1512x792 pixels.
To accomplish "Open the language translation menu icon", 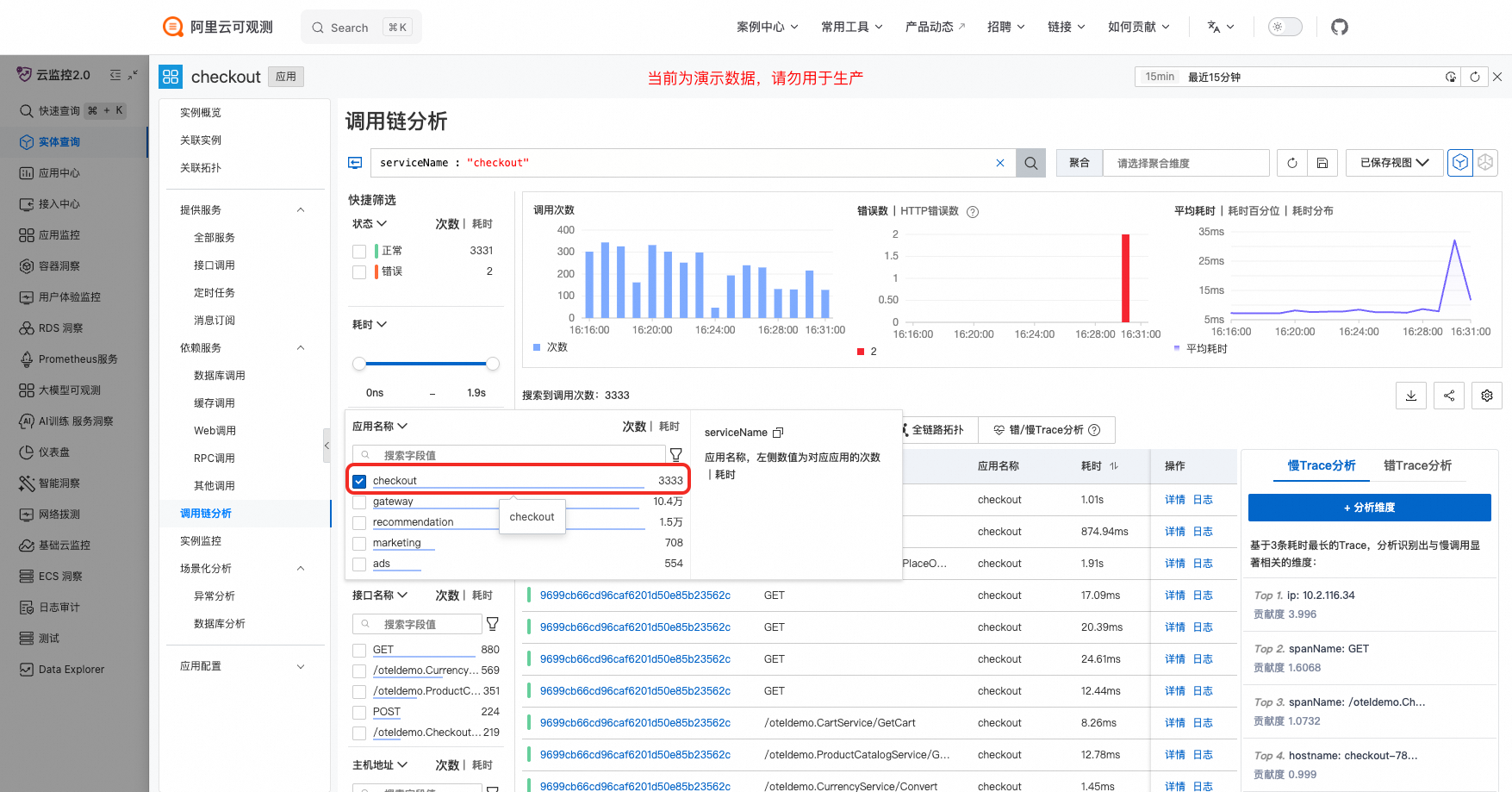I will tap(1220, 27).
